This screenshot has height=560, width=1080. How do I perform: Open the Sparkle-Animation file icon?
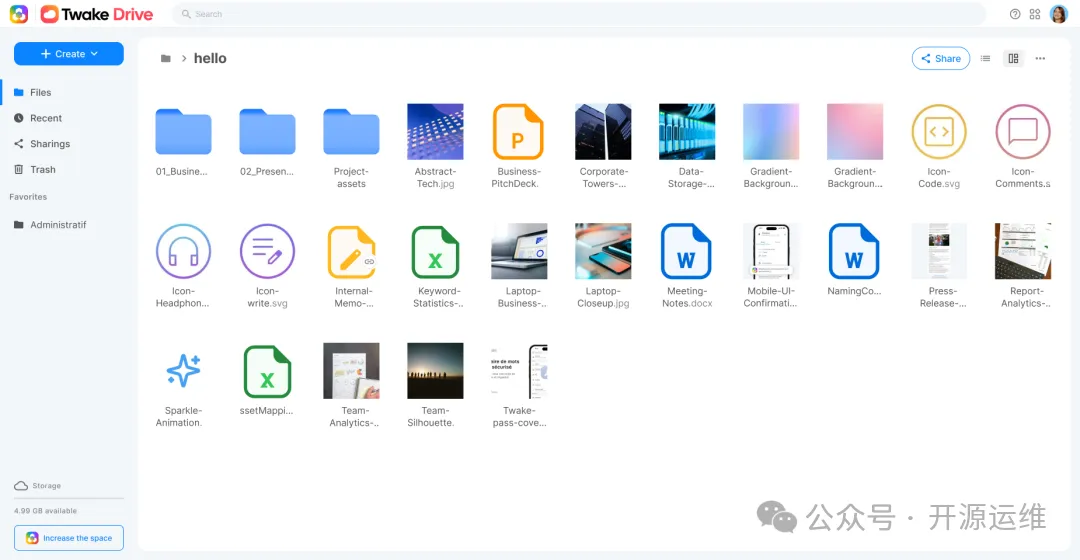pos(183,371)
